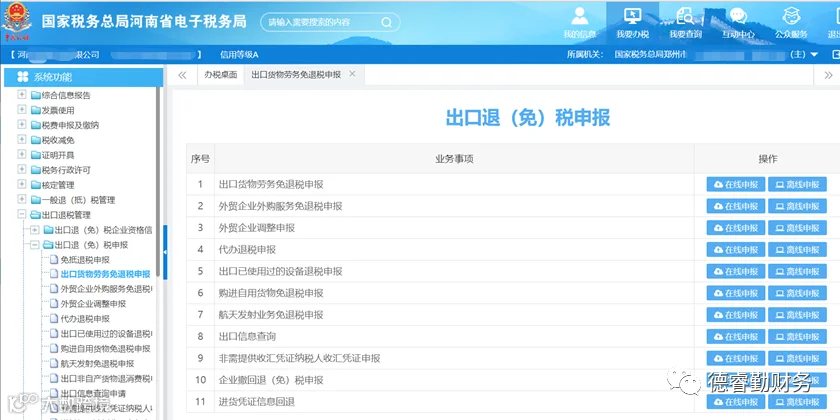This screenshot has height=420, width=840.
Task: Close the 出口货物劳务免退税申报 tab
Action: coord(352,74)
